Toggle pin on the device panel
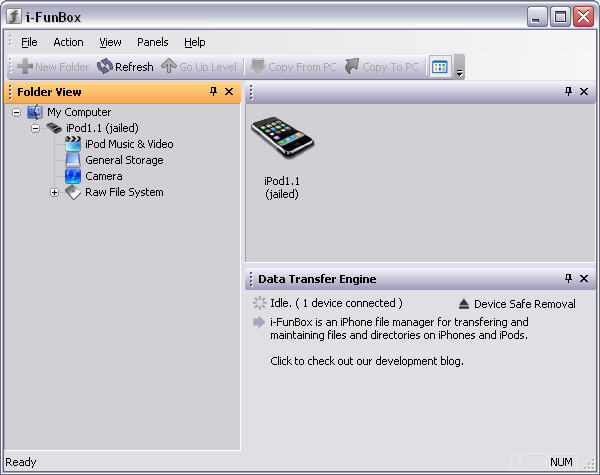 point(568,92)
